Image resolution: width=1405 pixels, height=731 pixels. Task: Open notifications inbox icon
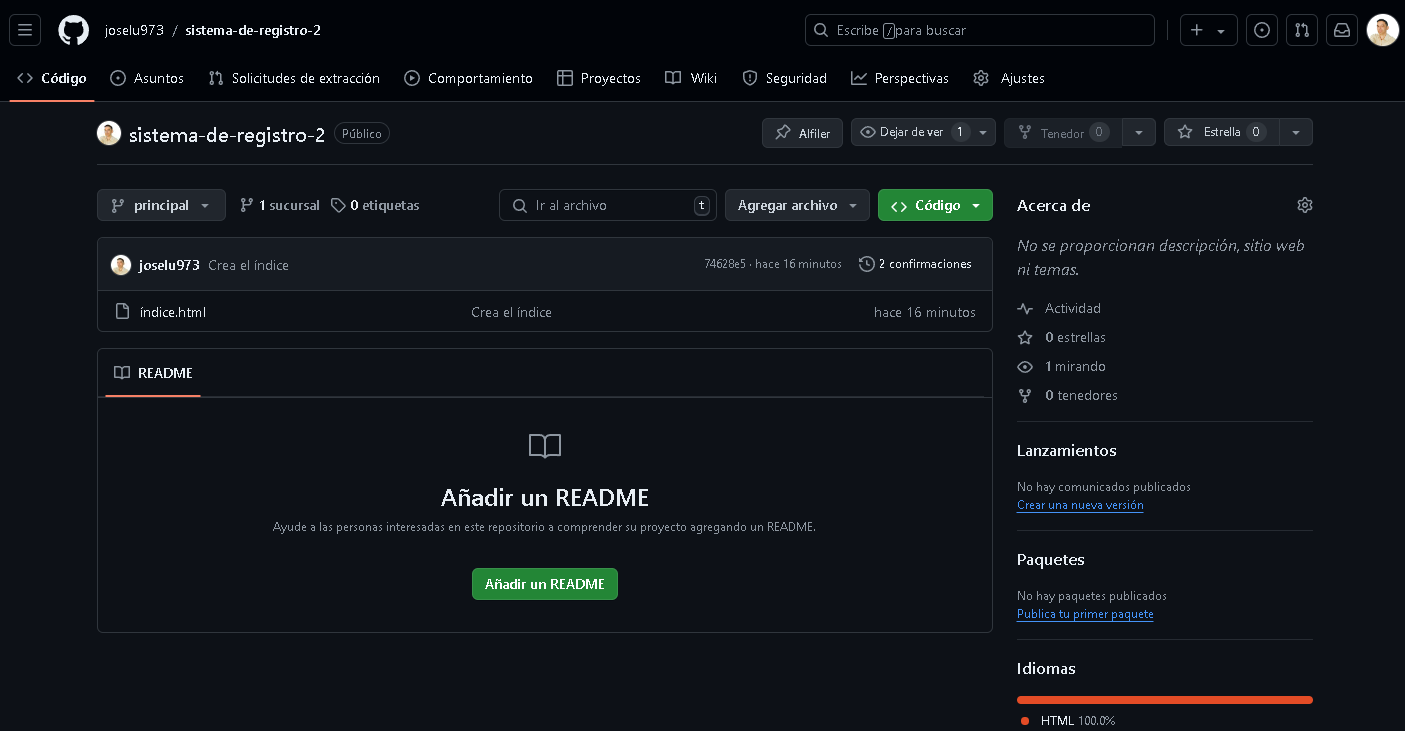1342,30
